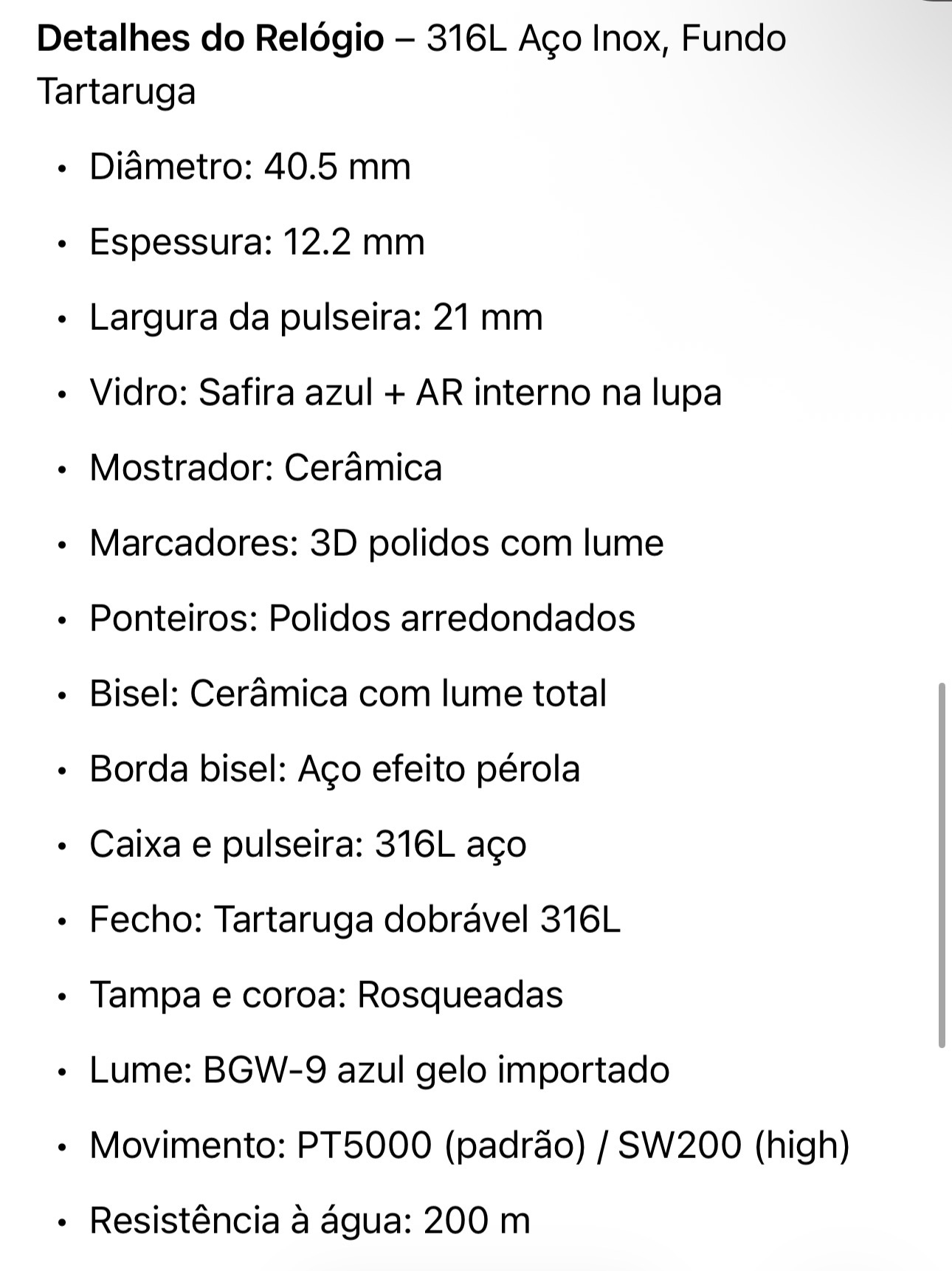The width and height of the screenshot is (952, 1271).
Task: Click the "Borda bisel: Aço efeito pérola" item
Action: [334, 769]
